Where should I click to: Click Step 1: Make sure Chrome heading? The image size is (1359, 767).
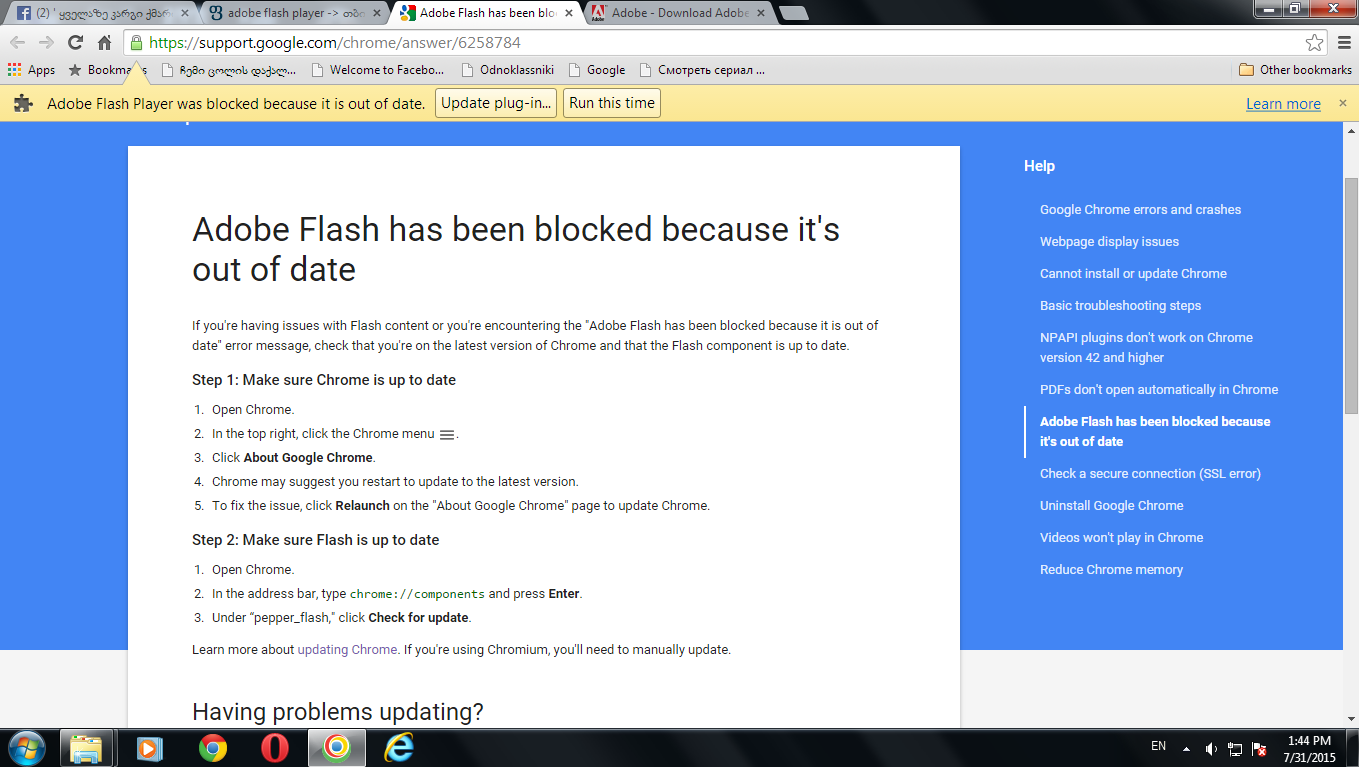[x=324, y=380]
